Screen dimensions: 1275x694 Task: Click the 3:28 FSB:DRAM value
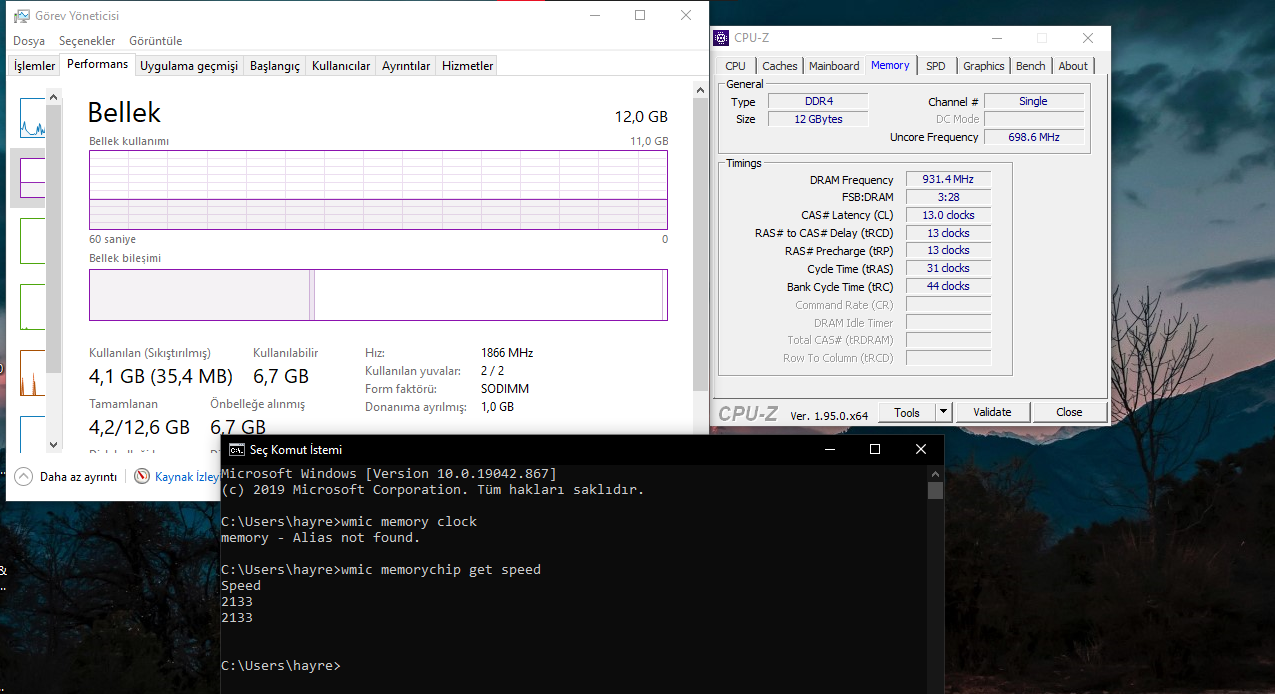coord(948,197)
